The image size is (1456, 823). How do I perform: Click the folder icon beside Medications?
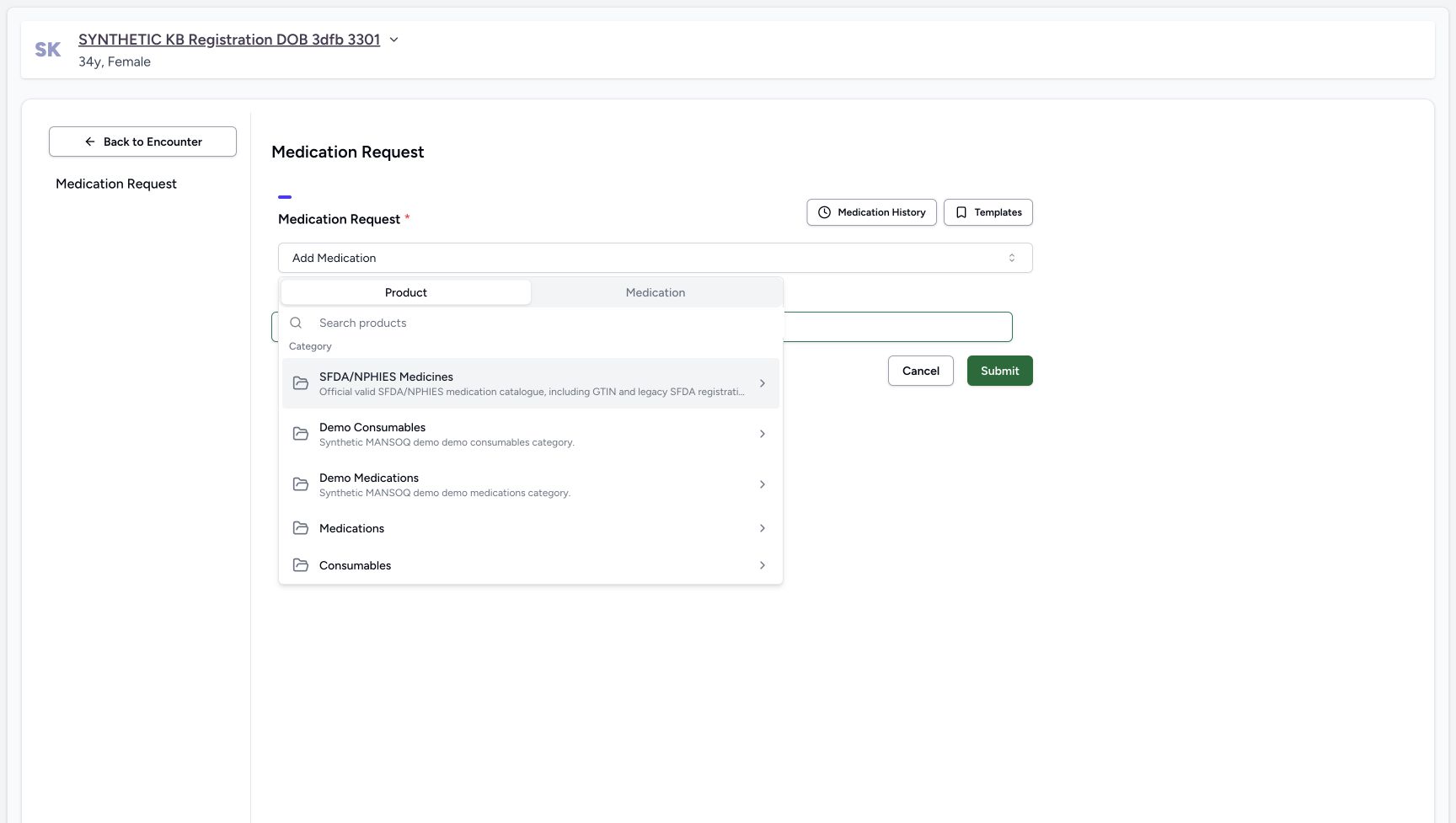[x=301, y=528]
